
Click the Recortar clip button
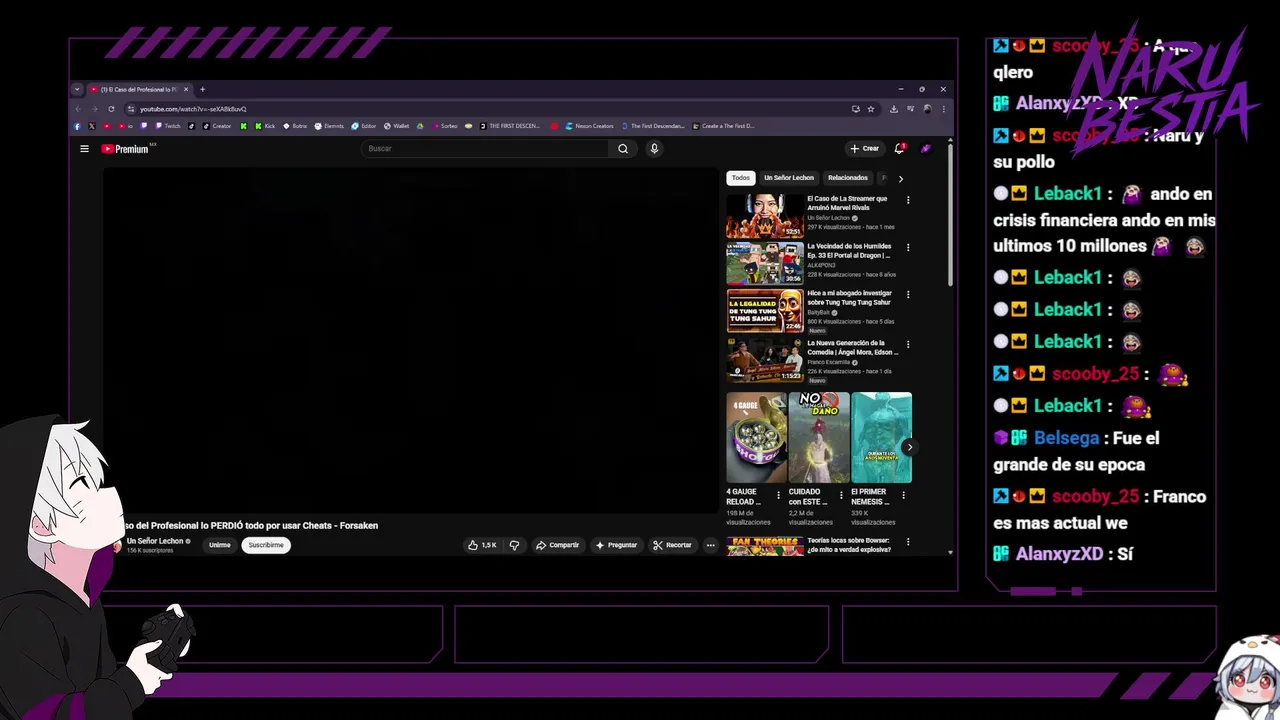point(672,545)
